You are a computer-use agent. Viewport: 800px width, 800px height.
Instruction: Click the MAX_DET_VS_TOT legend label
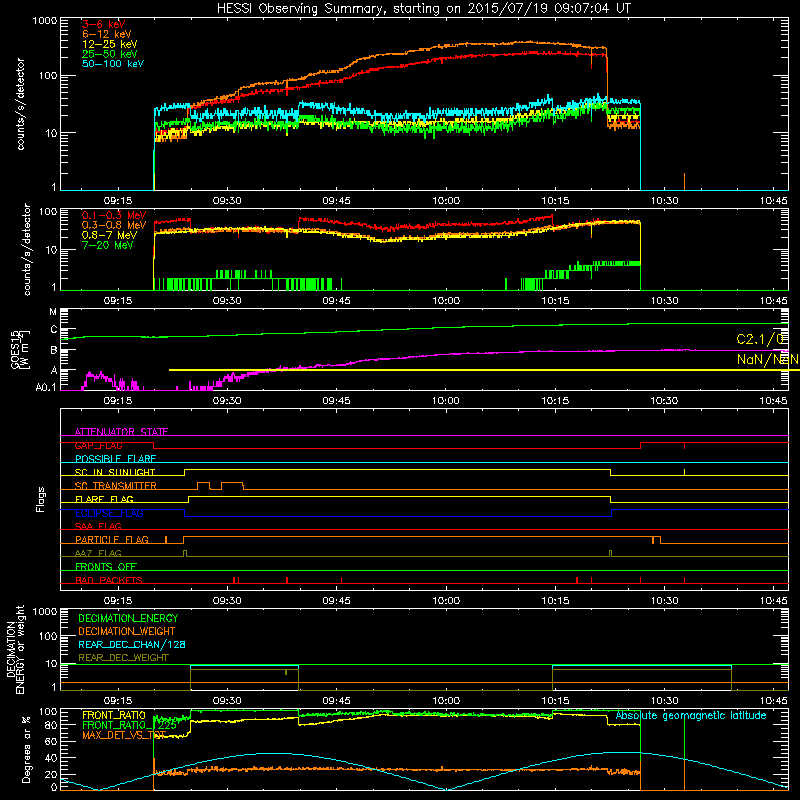[x=124, y=735]
